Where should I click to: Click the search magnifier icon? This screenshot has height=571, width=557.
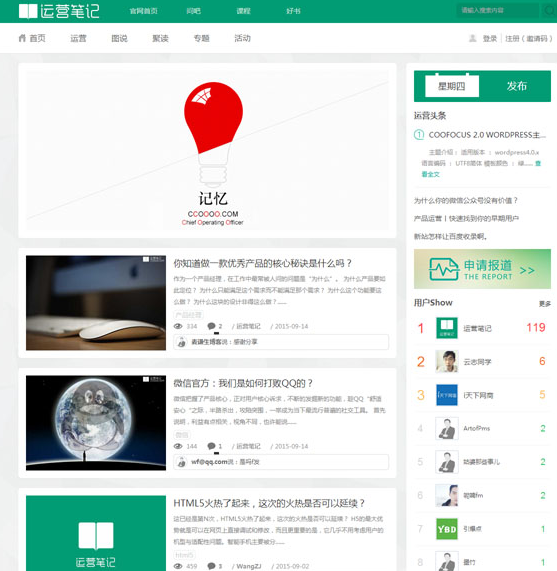coord(548,11)
